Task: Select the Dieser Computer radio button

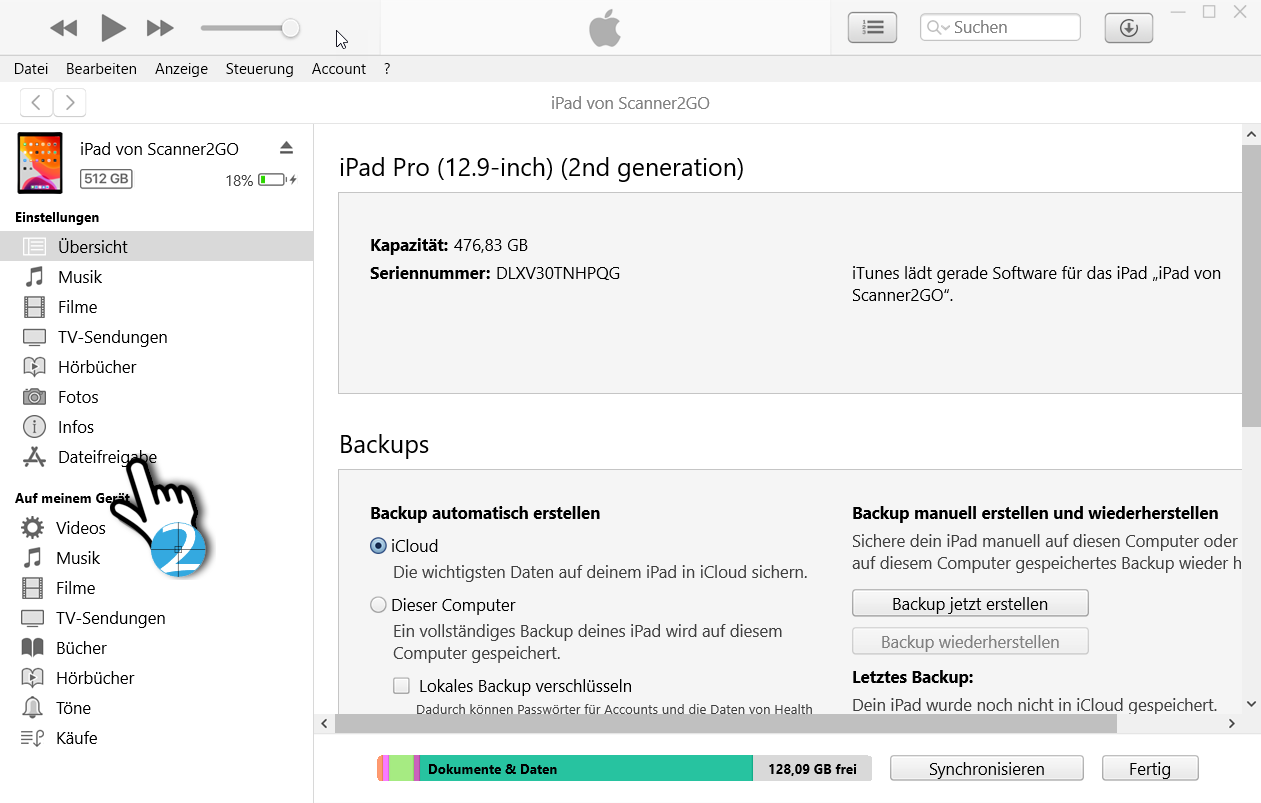Action: (x=378, y=605)
